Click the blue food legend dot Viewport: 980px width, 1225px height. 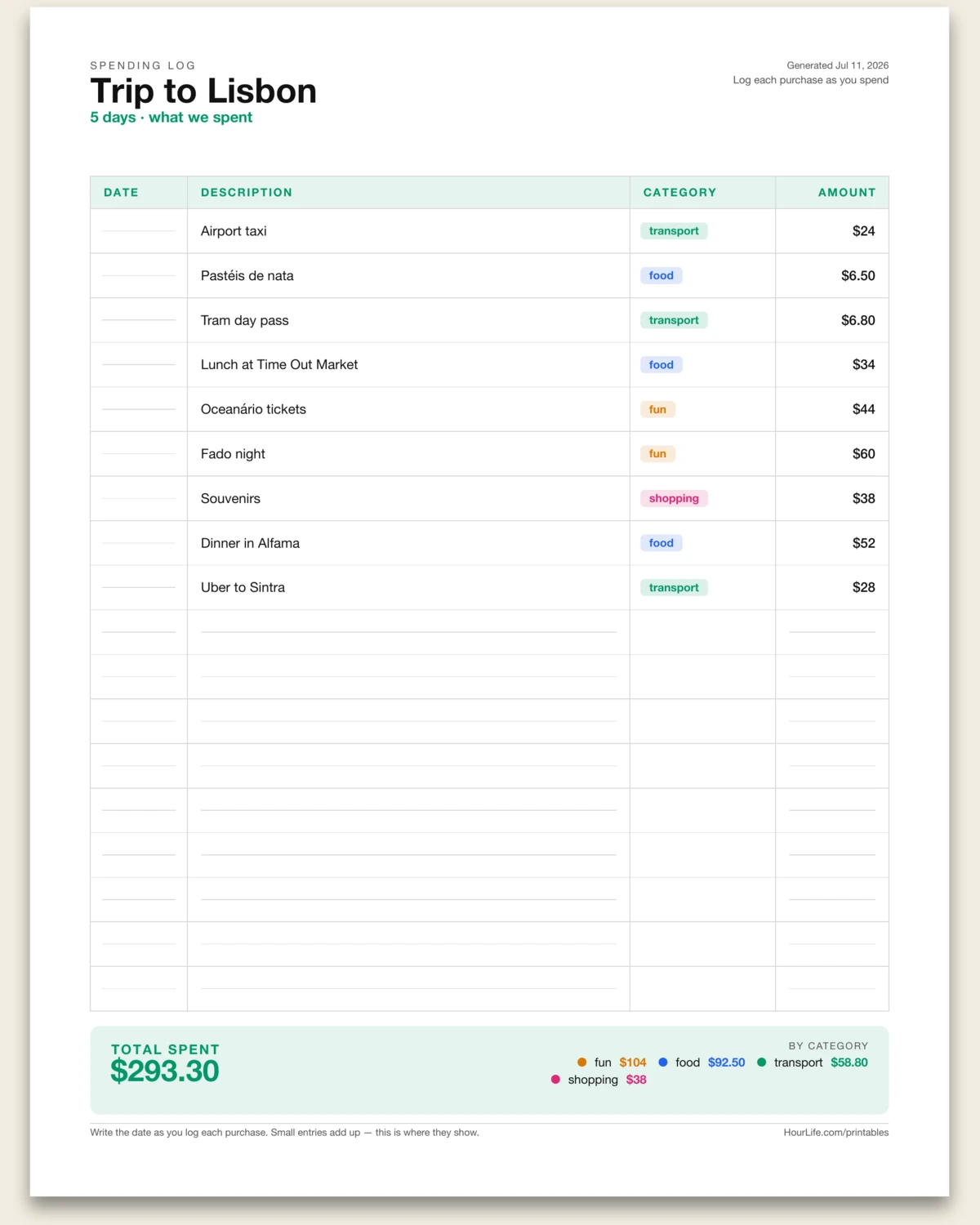pos(663,1062)
